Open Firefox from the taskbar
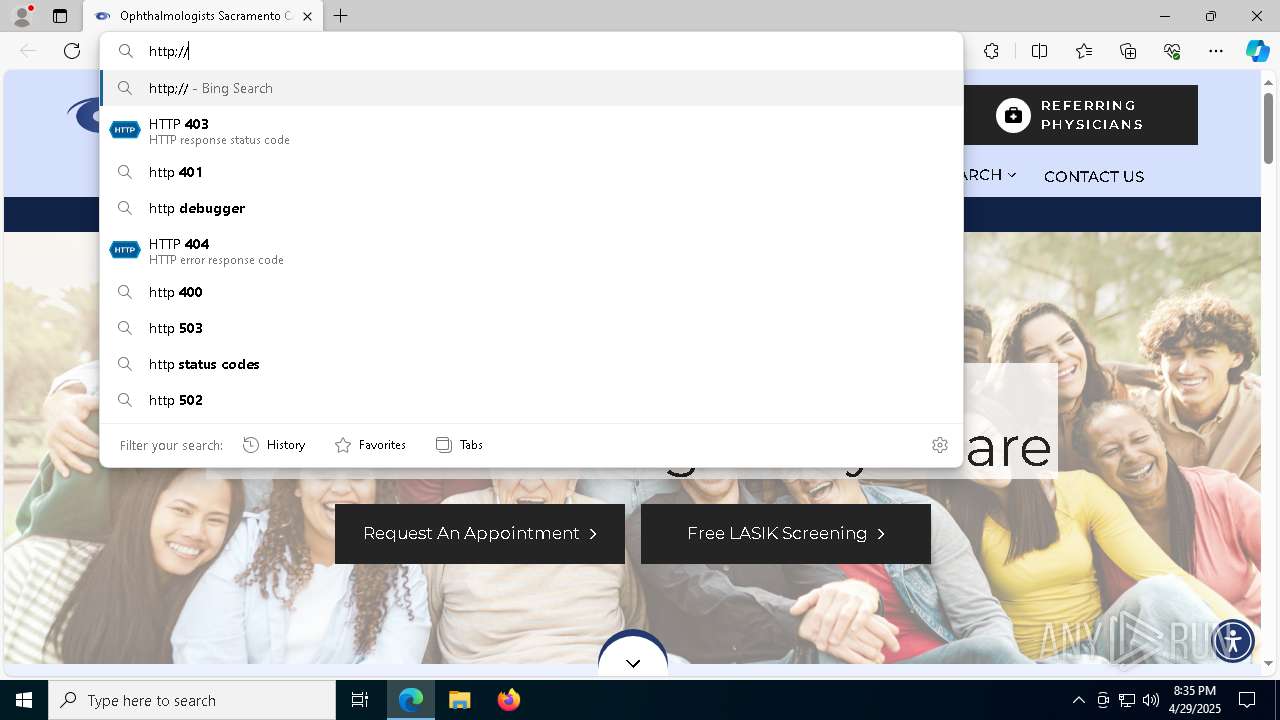Viewport: 1280px width, 720px height. 509,700
